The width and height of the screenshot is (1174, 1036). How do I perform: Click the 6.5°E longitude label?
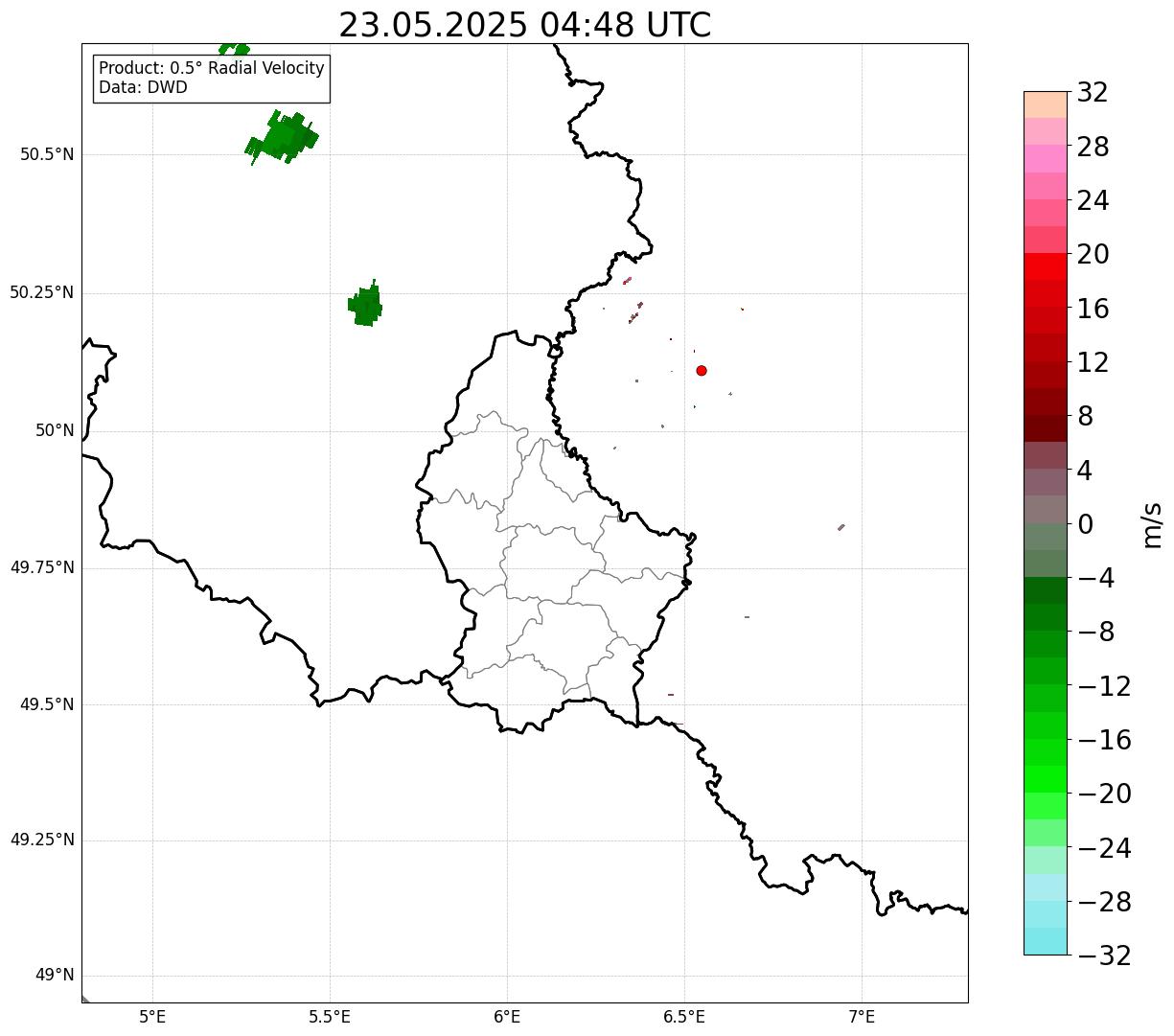click(x=685, y=1016)
